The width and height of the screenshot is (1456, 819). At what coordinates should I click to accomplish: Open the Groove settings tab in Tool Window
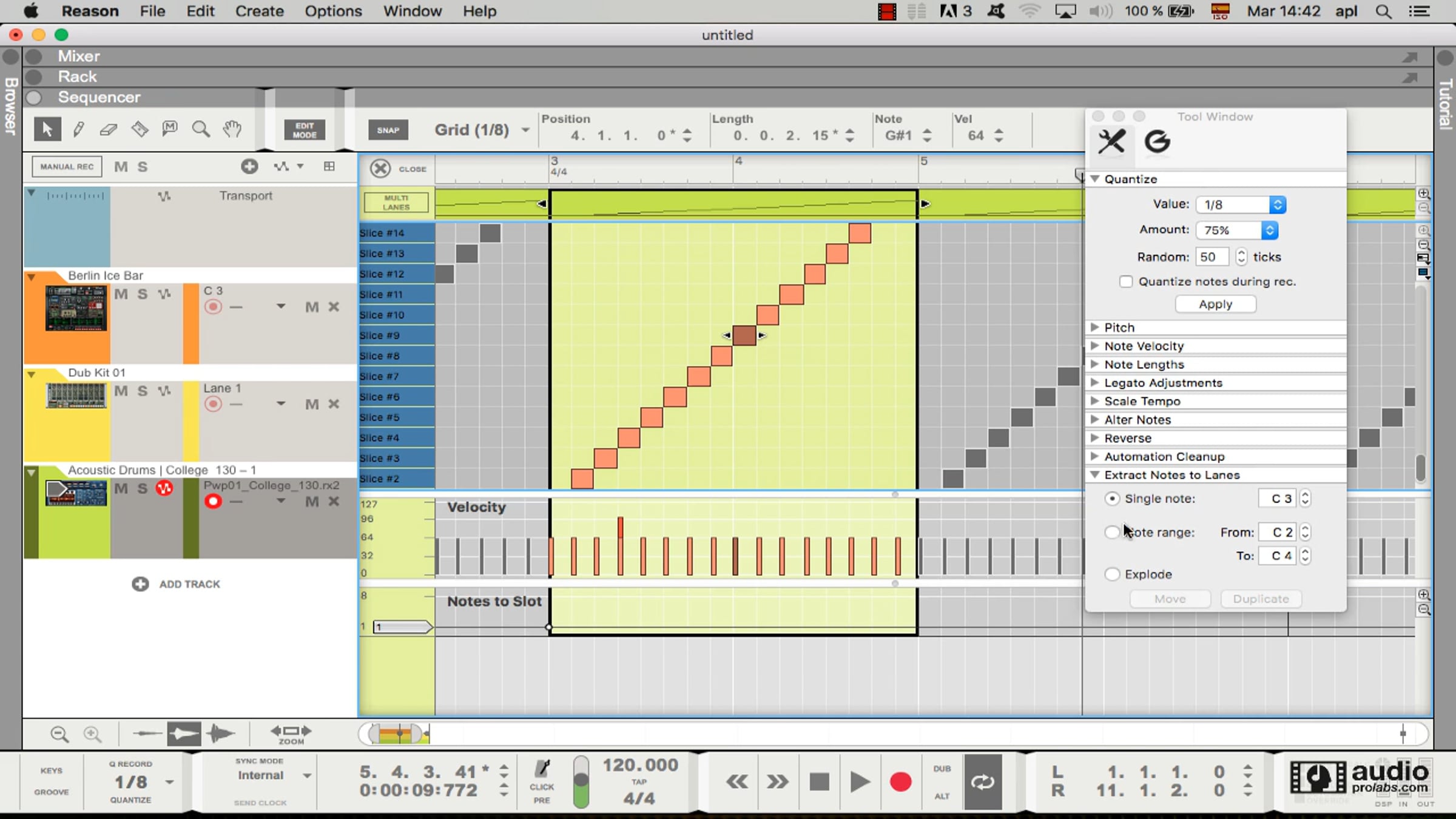pos(1157,142)
